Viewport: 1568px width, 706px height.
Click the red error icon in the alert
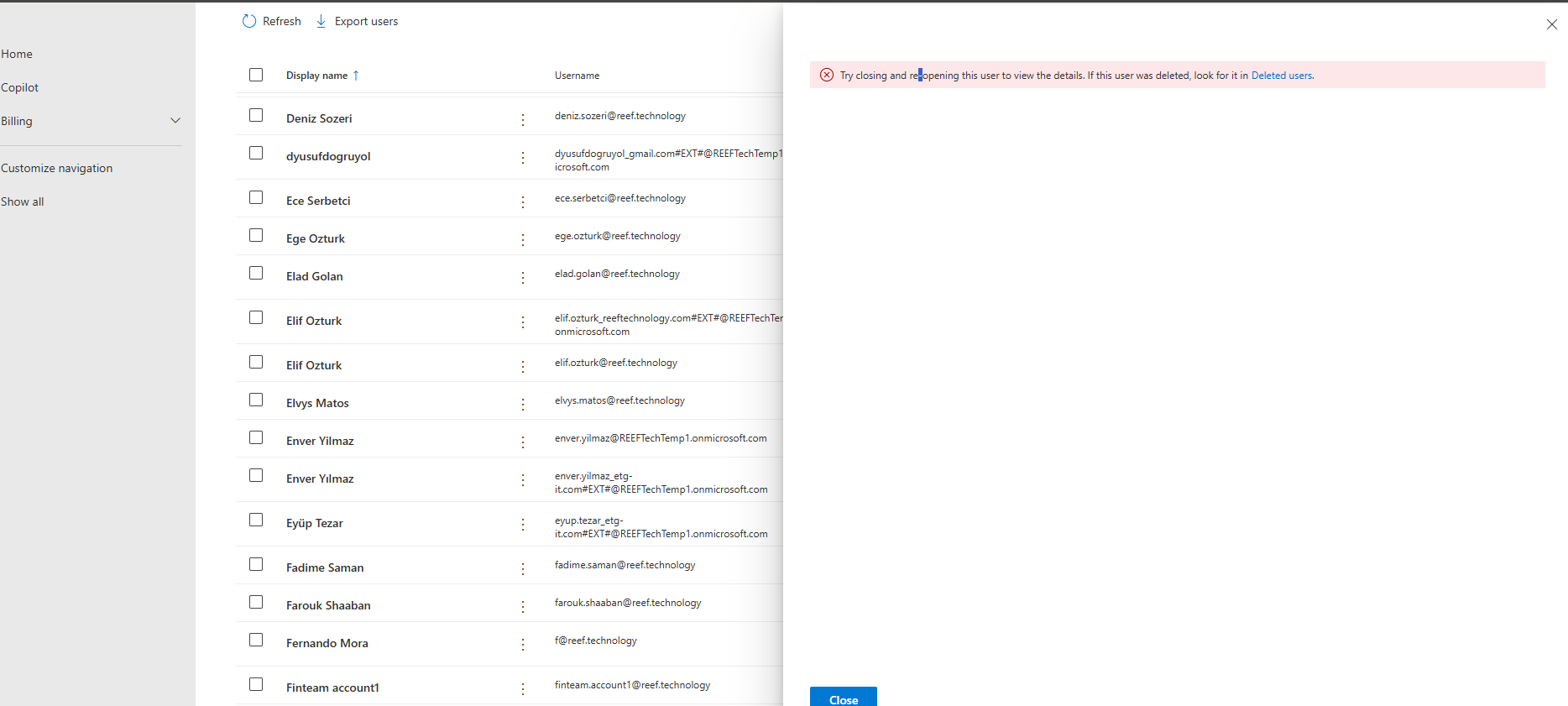click(827, 75)
